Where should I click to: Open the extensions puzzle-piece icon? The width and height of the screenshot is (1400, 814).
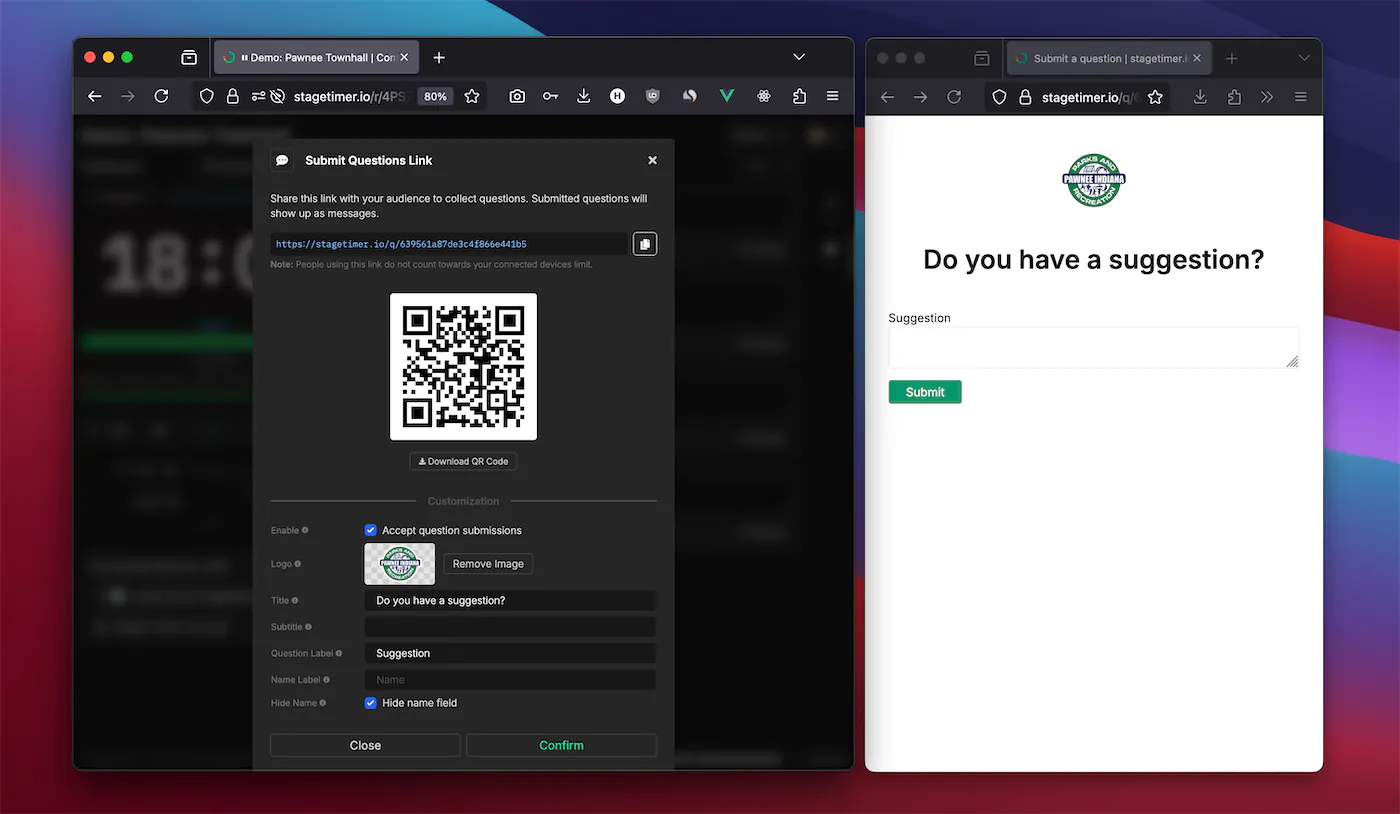click(x=799, y=96)
